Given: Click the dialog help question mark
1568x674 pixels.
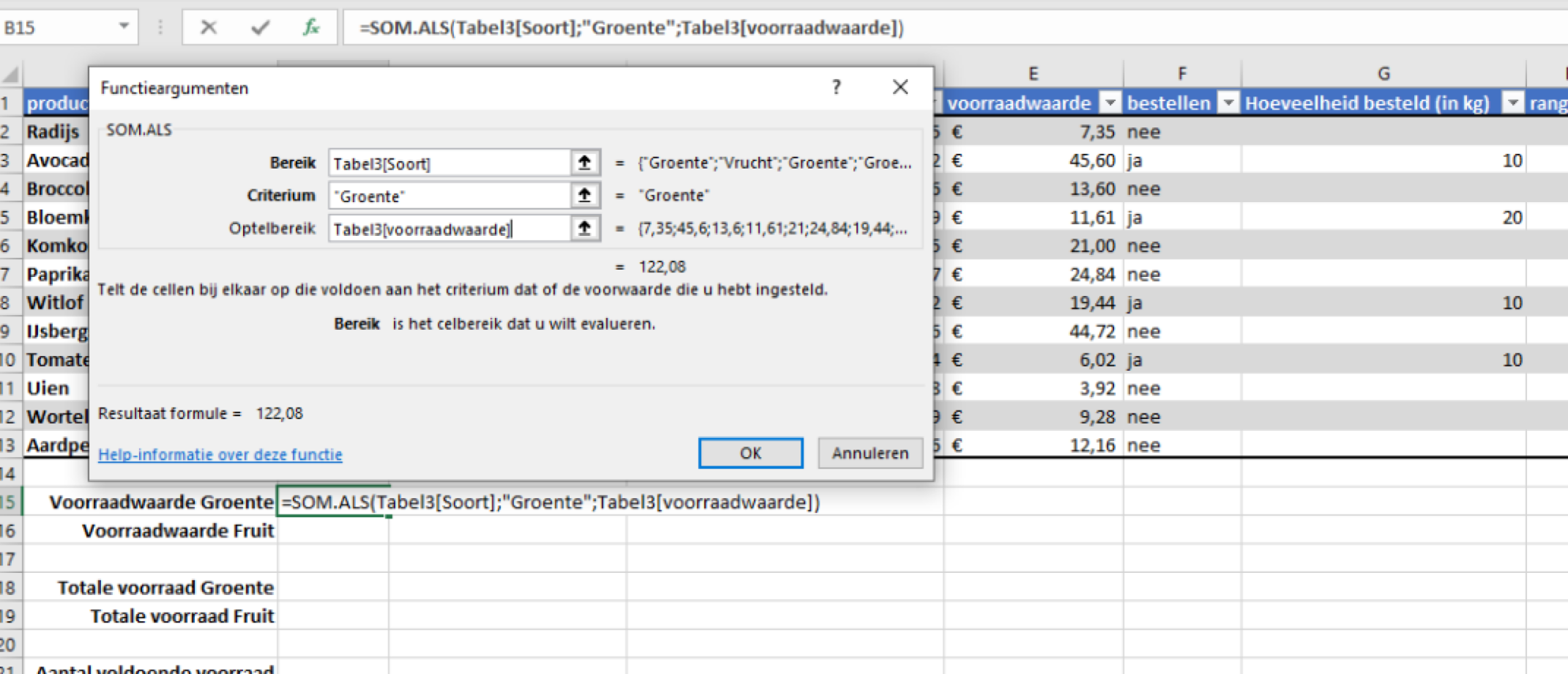Looking at the screenshot, I should click(x=836, y=87).
